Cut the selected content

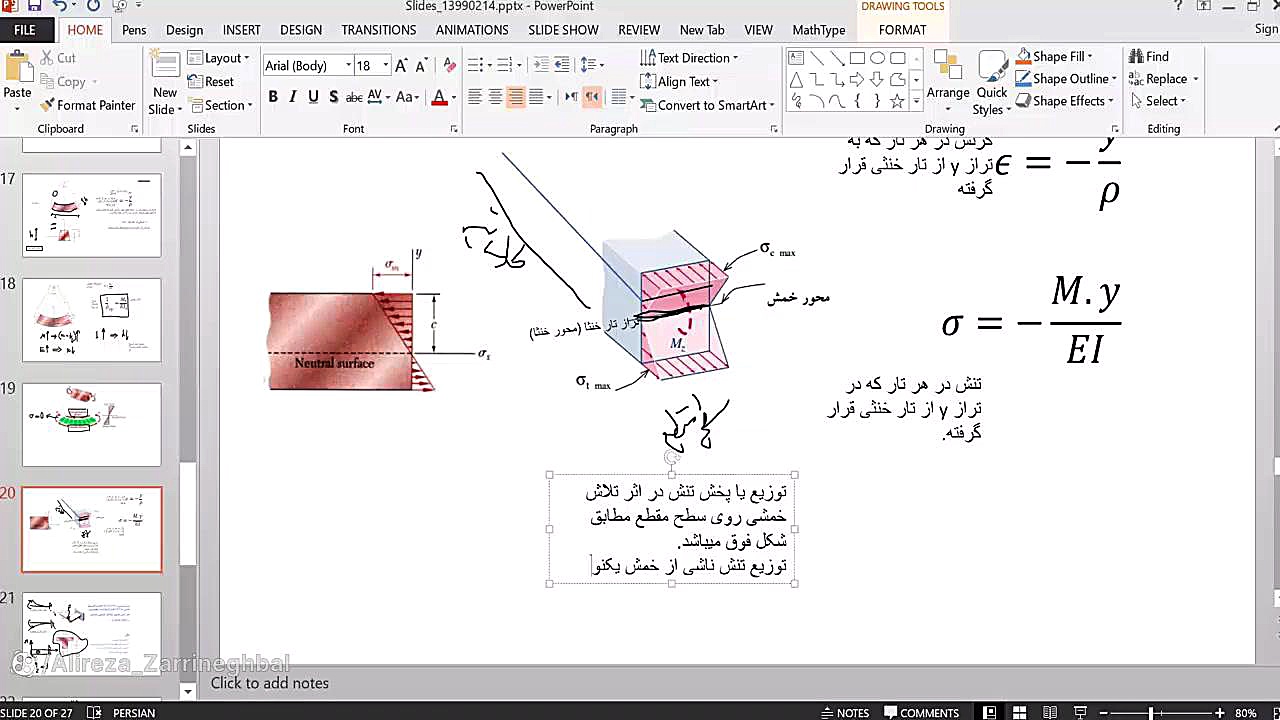click(x=58, y=58)
